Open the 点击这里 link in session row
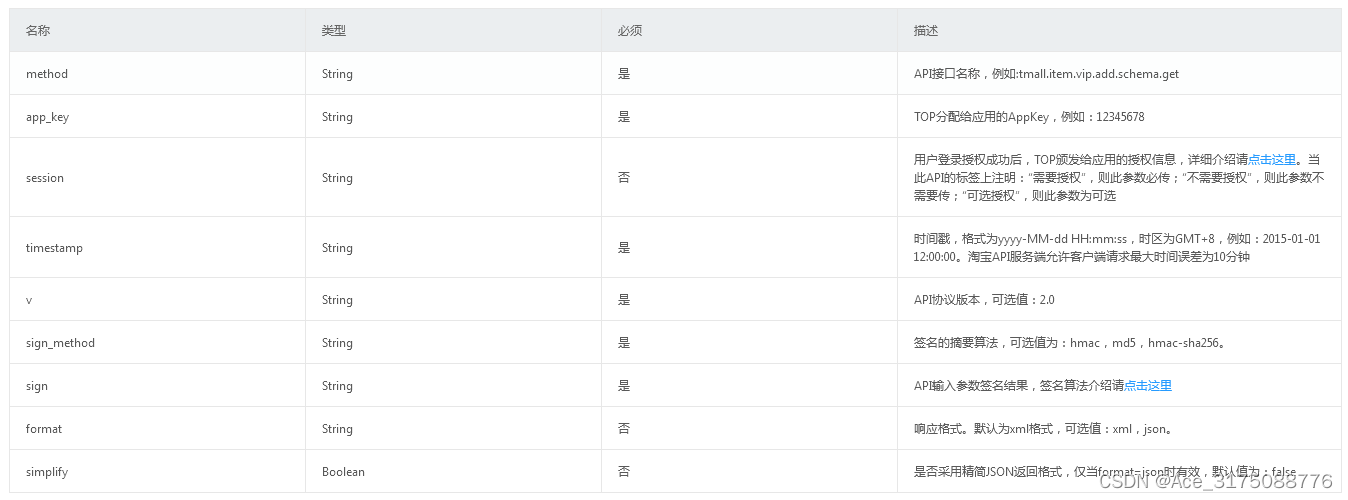This screenshot has width=1348, height=500. (x=1271, y=160)
